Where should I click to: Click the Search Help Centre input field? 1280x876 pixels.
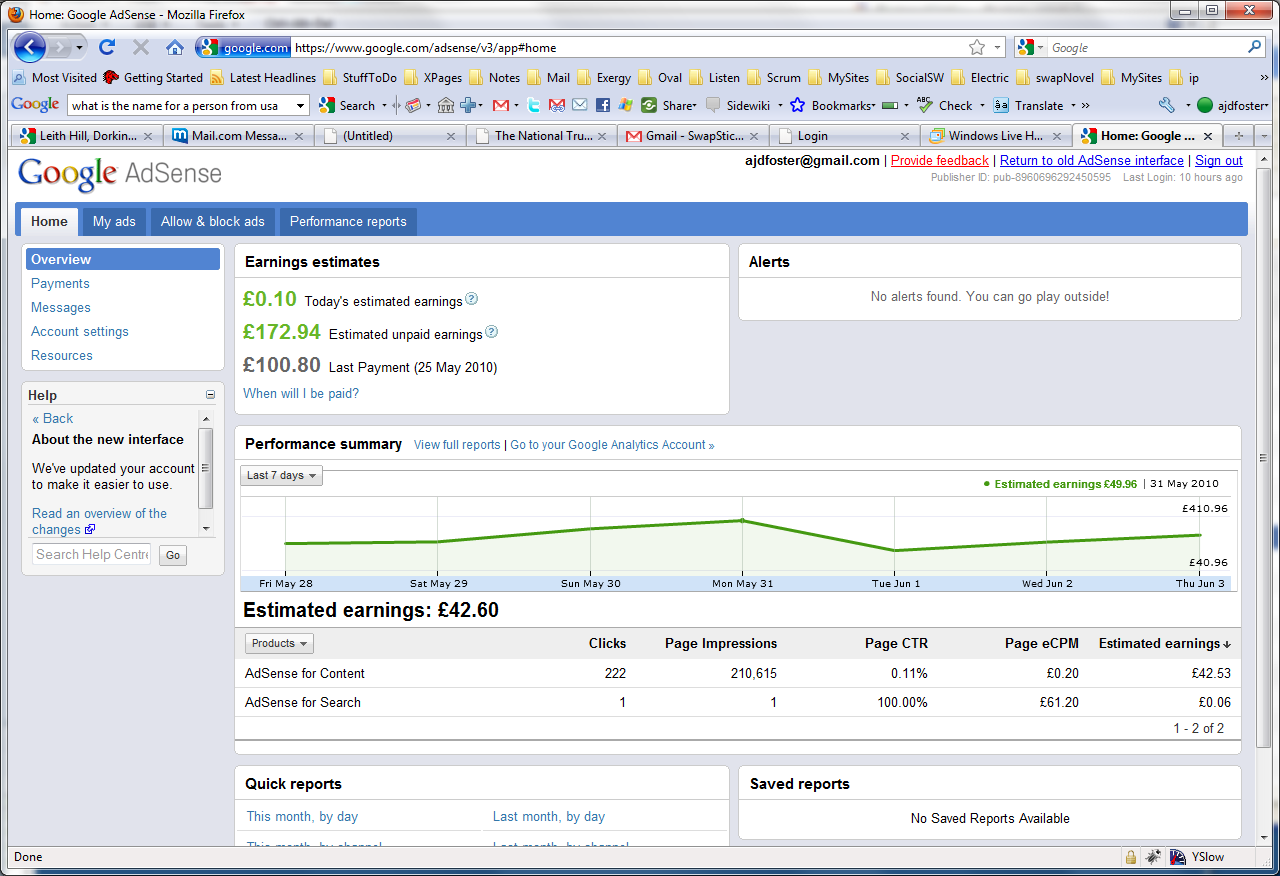tap(91, 554)
